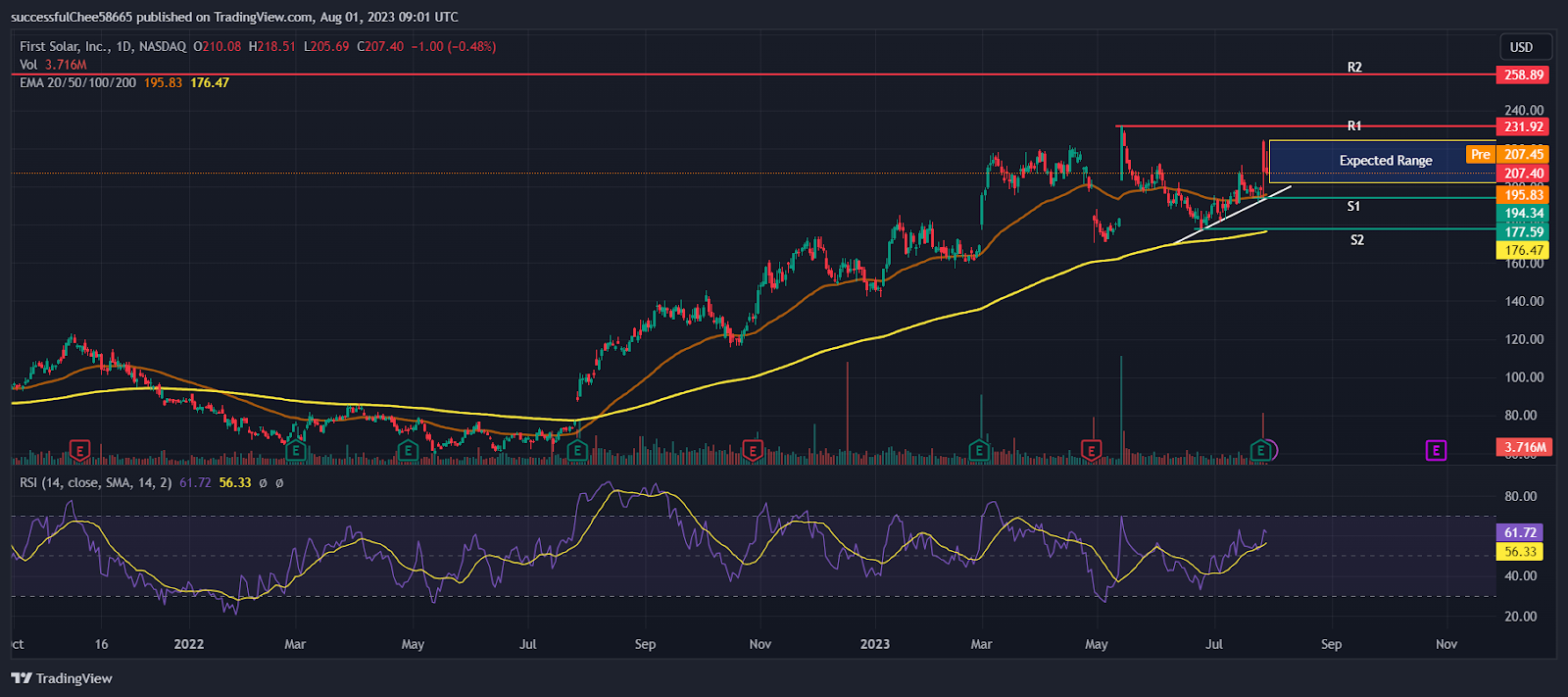
Task: Select the green 194.34 S1 price label
Action: click(x=1524, y=213)
